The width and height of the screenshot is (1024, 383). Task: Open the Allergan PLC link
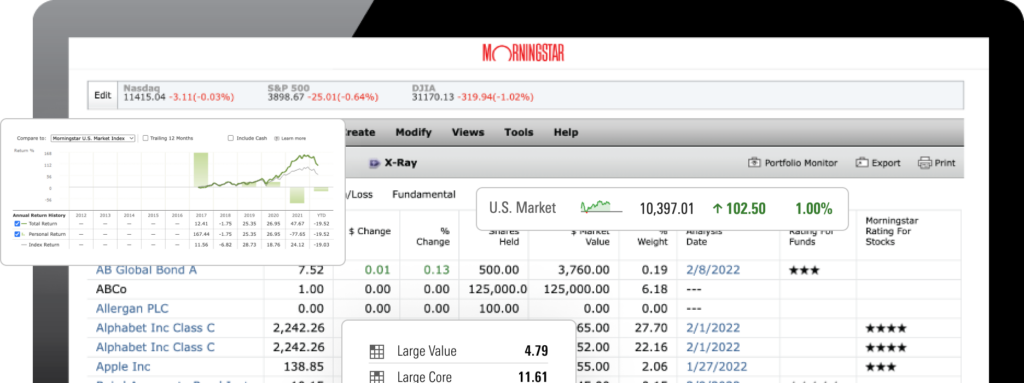133,308
